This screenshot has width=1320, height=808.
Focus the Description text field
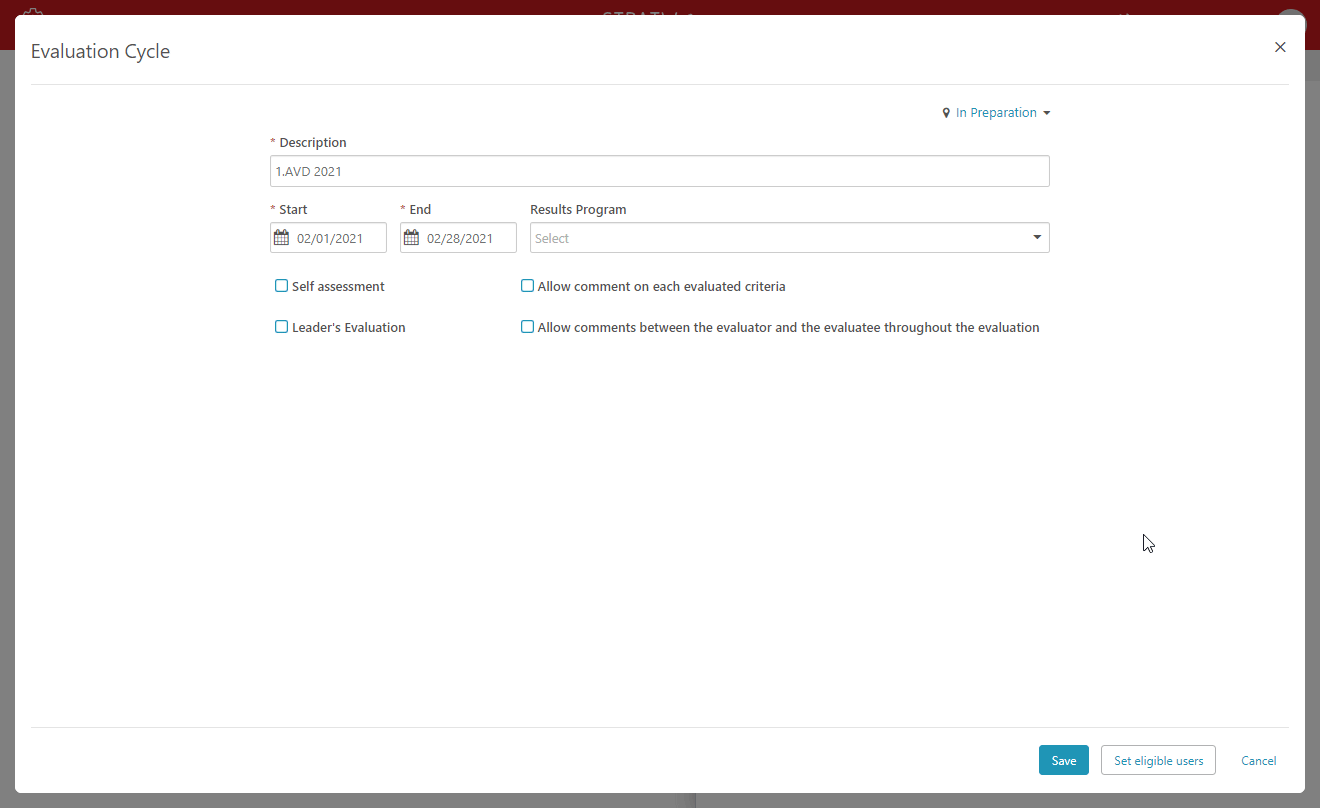point(660,171)
